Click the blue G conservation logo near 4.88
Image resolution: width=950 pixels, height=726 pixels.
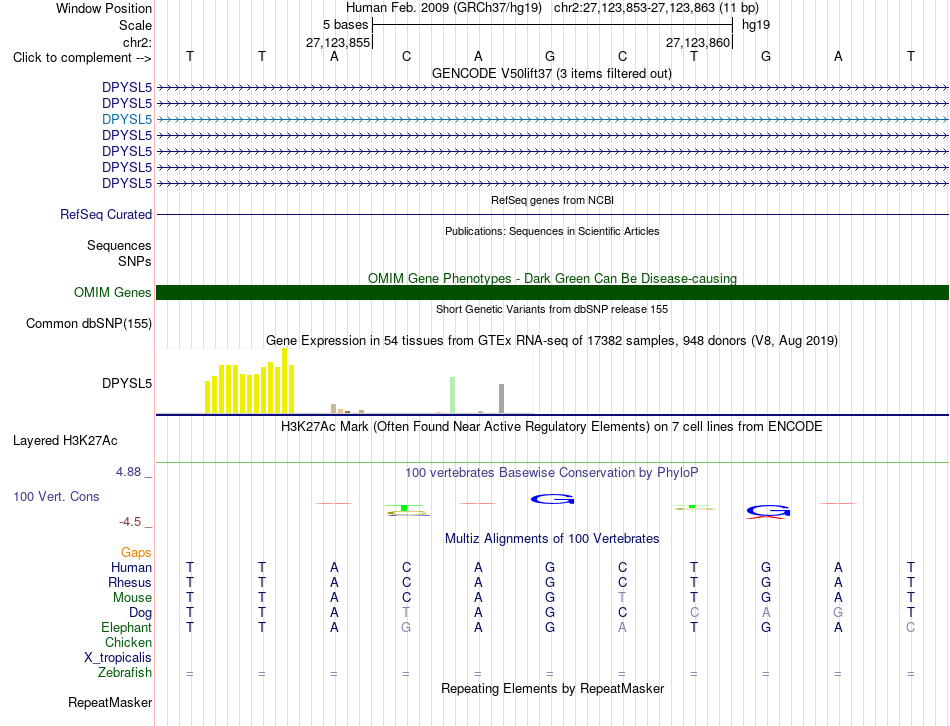[x=553, y=499]
